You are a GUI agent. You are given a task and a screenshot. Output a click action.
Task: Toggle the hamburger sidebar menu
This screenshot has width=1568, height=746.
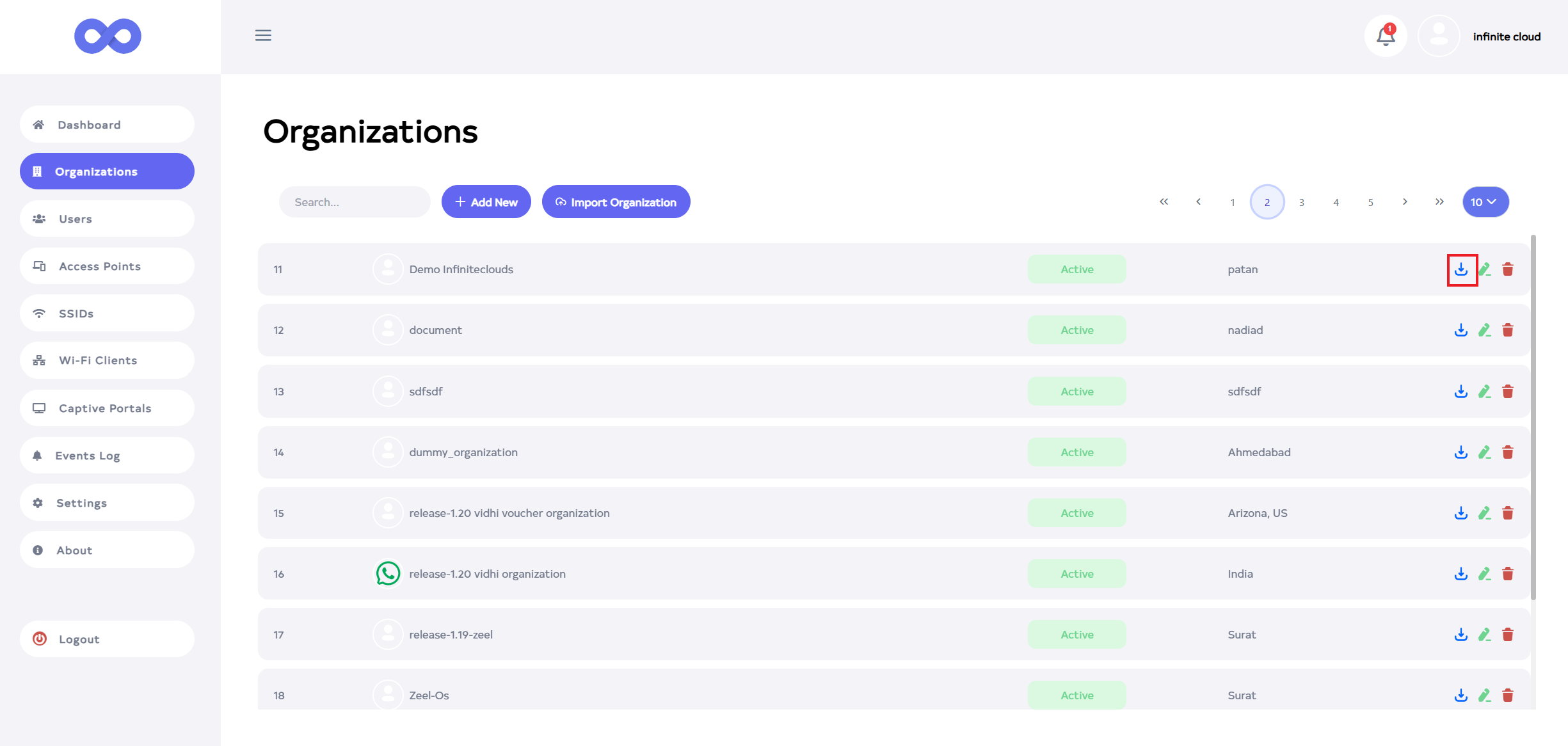tap(263, 35)
